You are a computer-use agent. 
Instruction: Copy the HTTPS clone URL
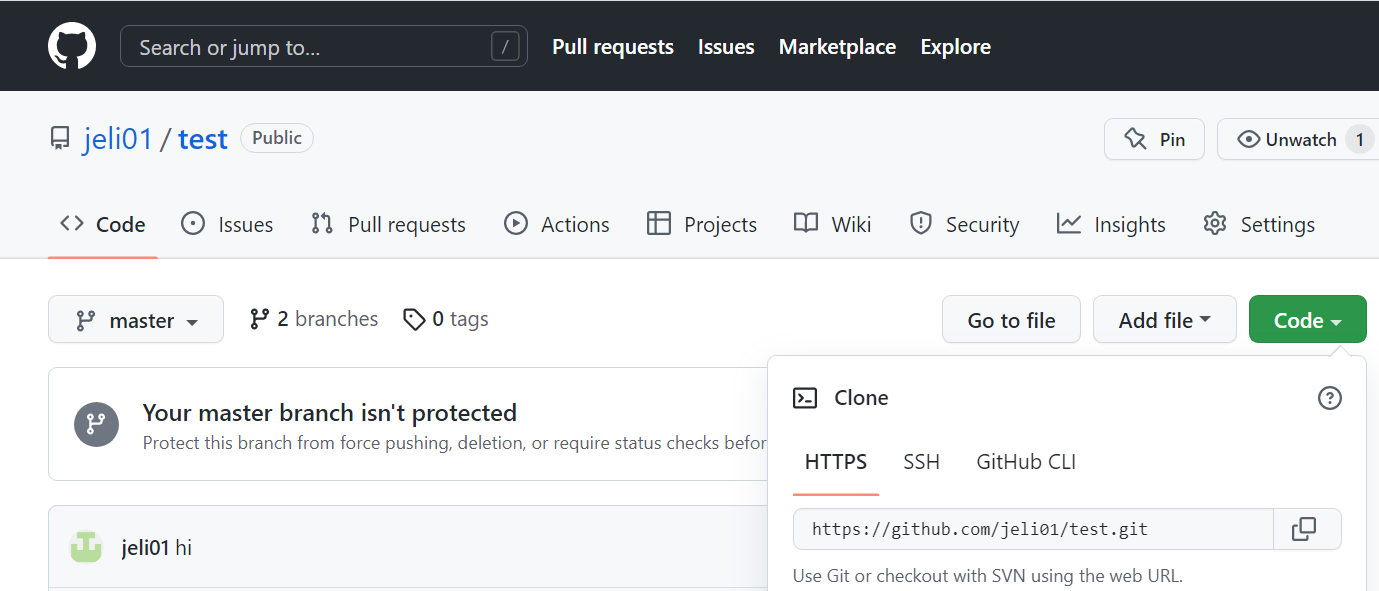point(1306,528)
